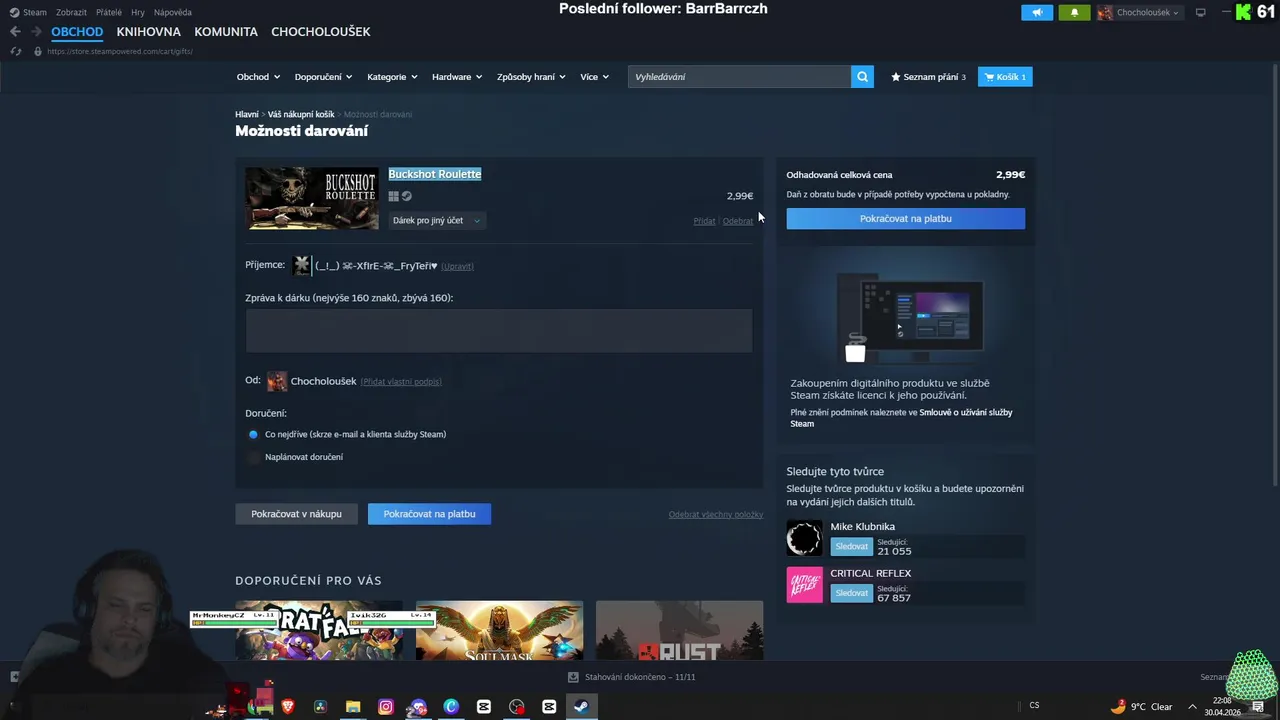Click Přidat vlastní podpis link
The width and height of the screenshot is (1280, 720).
click(x=401, y=382)
